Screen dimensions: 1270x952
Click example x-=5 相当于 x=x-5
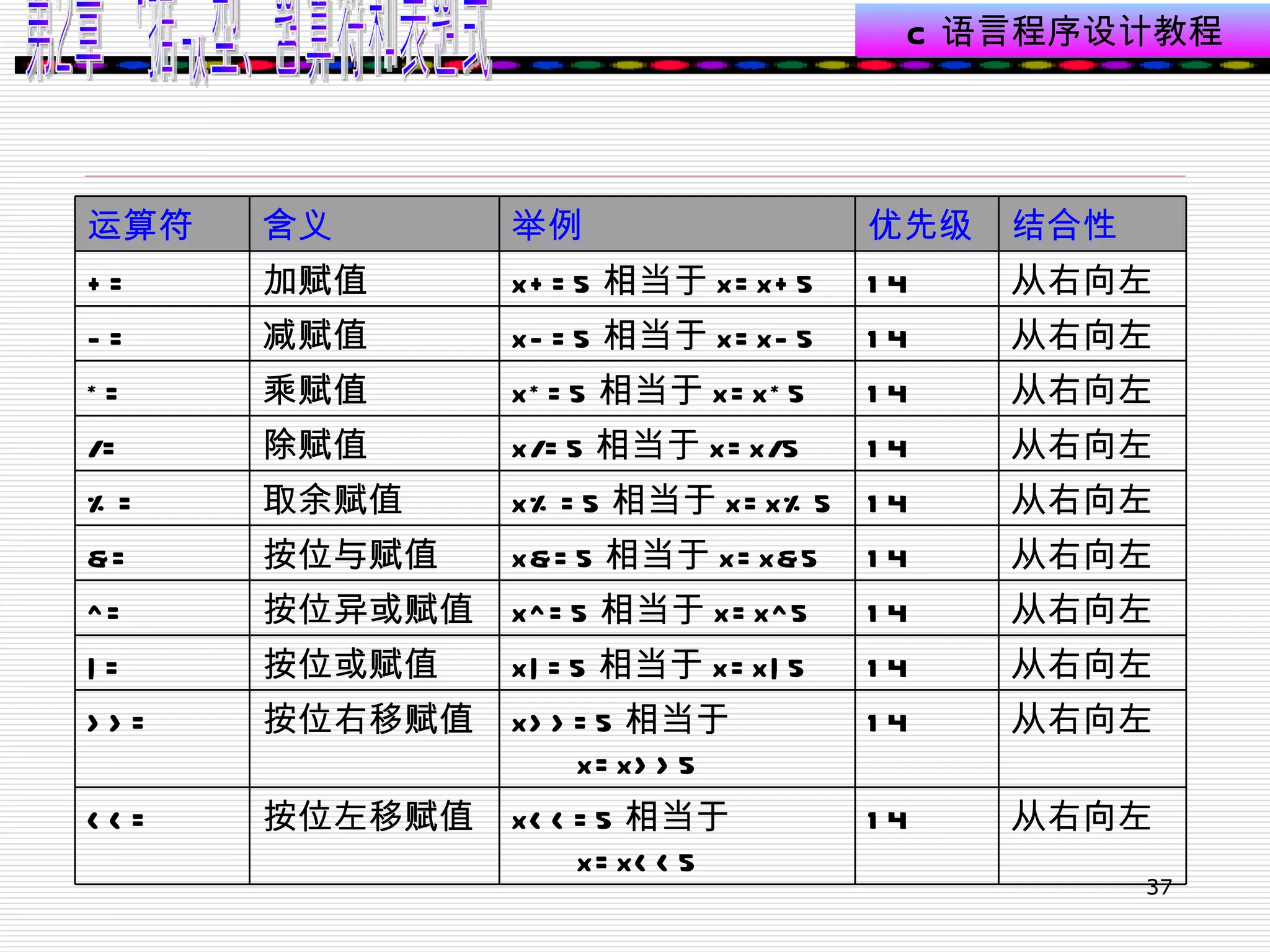[x=677, y=333]
